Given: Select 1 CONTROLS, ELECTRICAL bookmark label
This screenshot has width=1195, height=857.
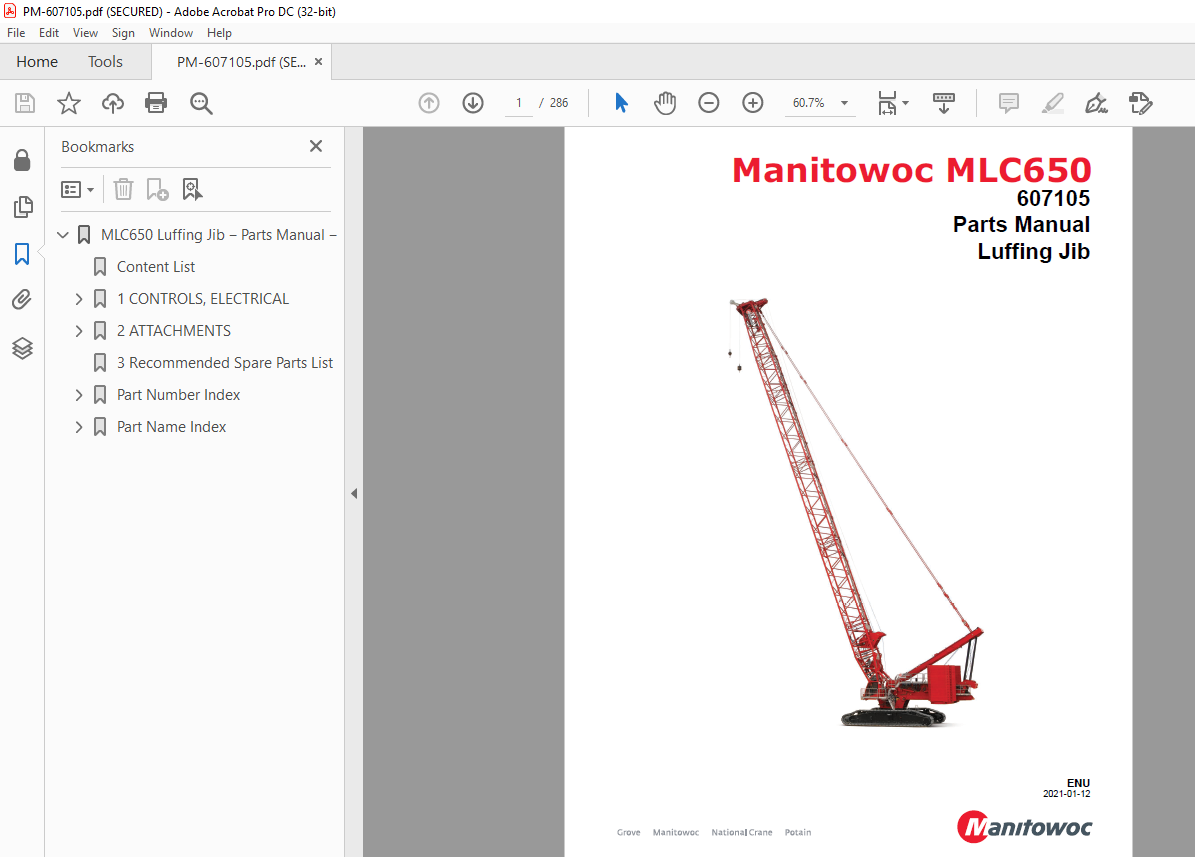Looking at the screenshot, I should coord(203,299).
